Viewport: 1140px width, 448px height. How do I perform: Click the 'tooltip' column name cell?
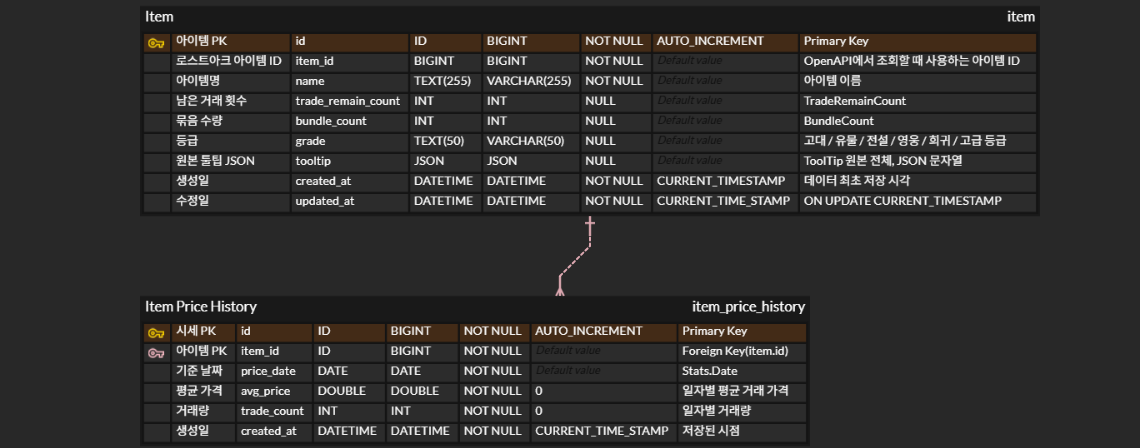(x=313, y=161)
